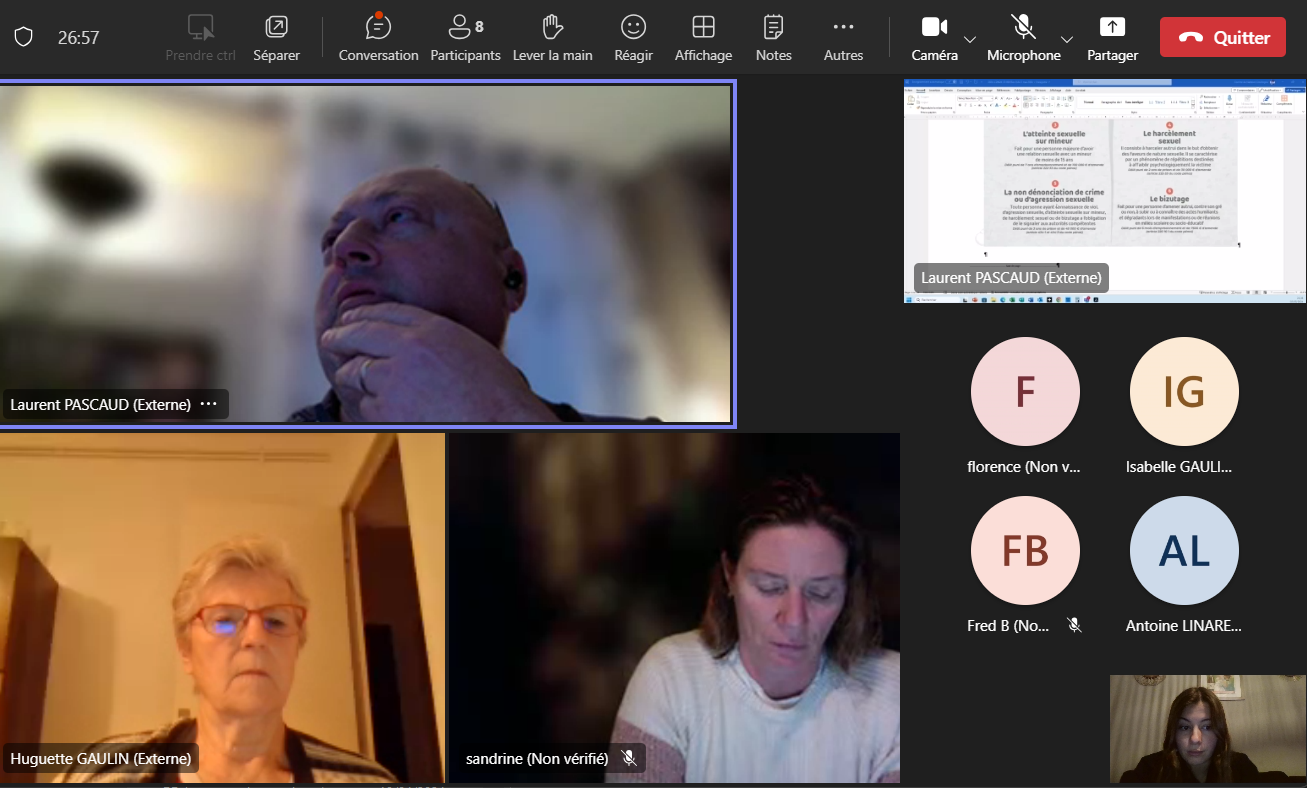Open the Conversation chat panel
This screenshot has width=1307, height=788.
pos(378,38)
